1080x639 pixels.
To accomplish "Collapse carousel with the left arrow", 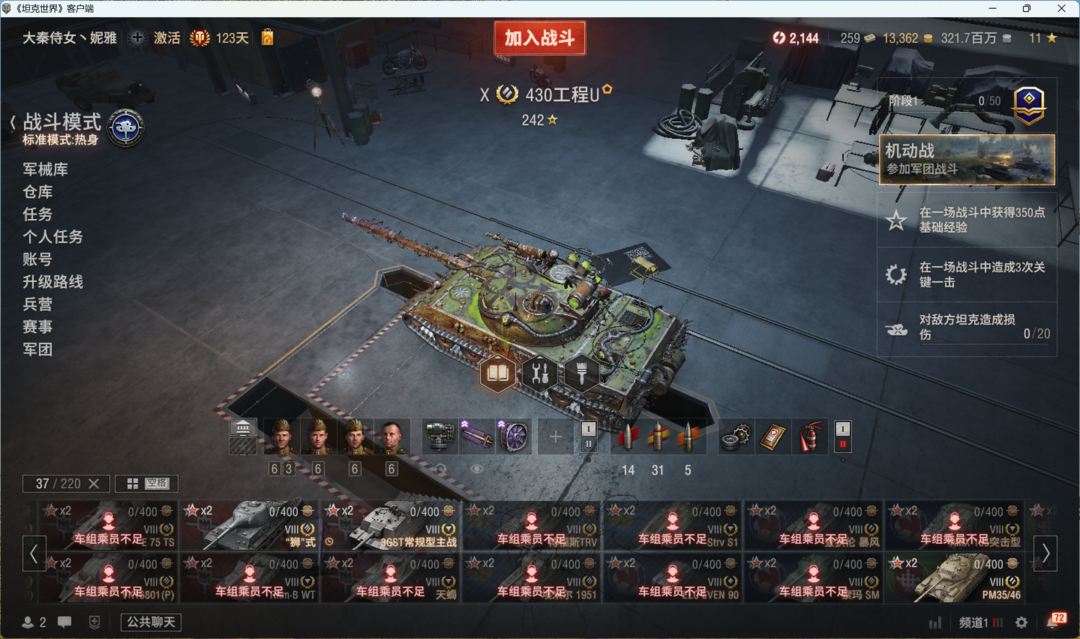I will 33,552.
